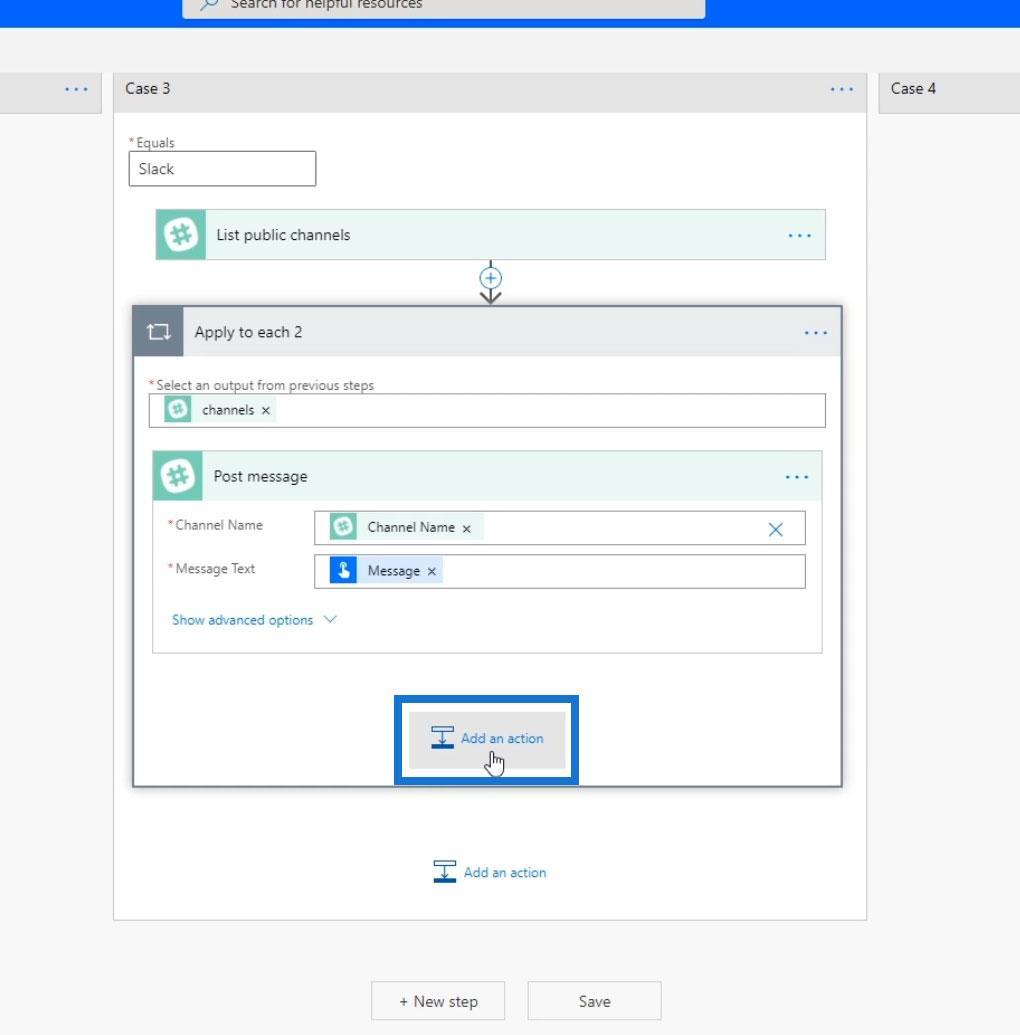Click the Slack icon on Post message
This screenshot has height=1035, width=1020.
(x=178, y=476)
